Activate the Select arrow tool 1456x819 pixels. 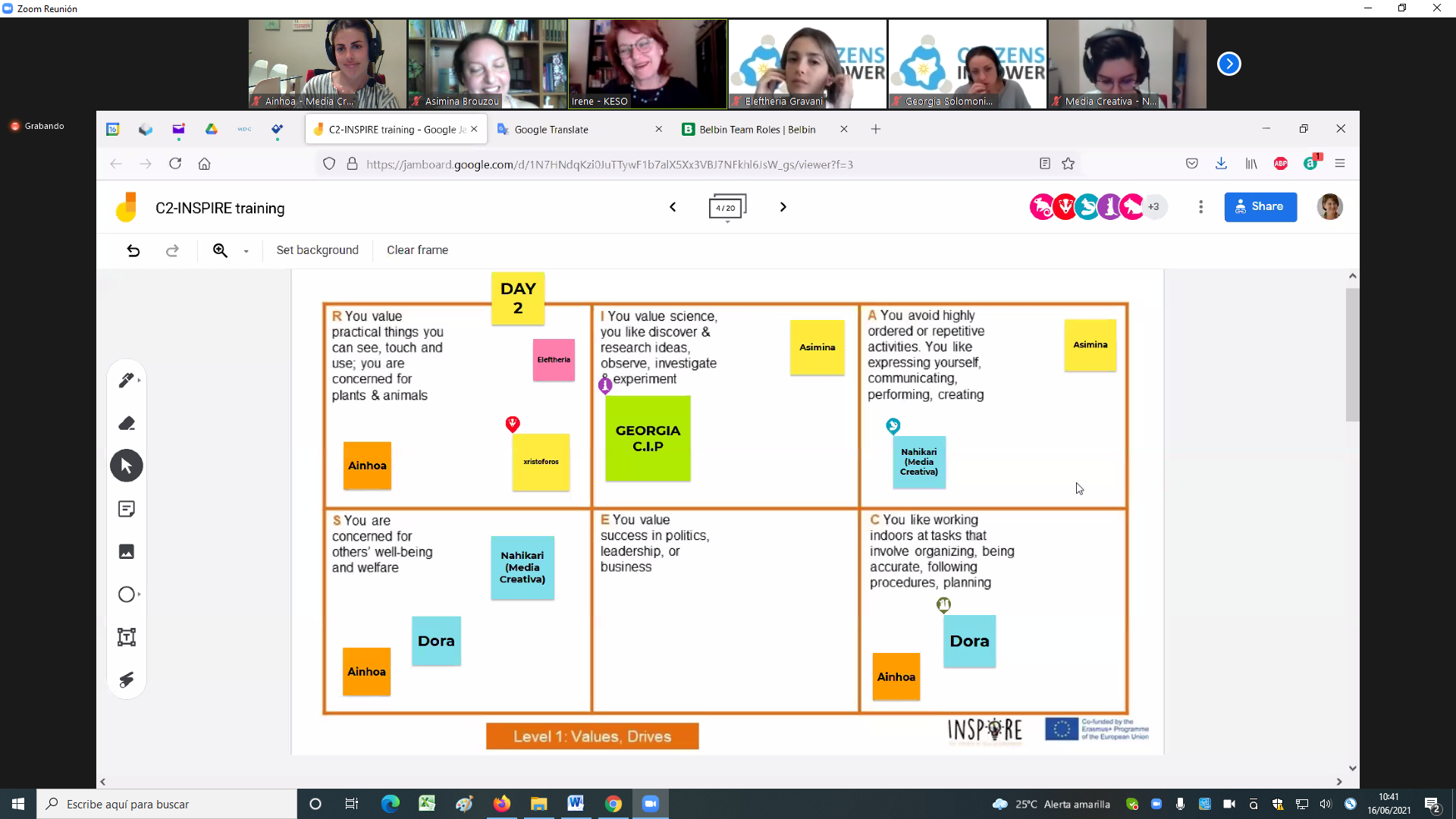pos(126,466)
